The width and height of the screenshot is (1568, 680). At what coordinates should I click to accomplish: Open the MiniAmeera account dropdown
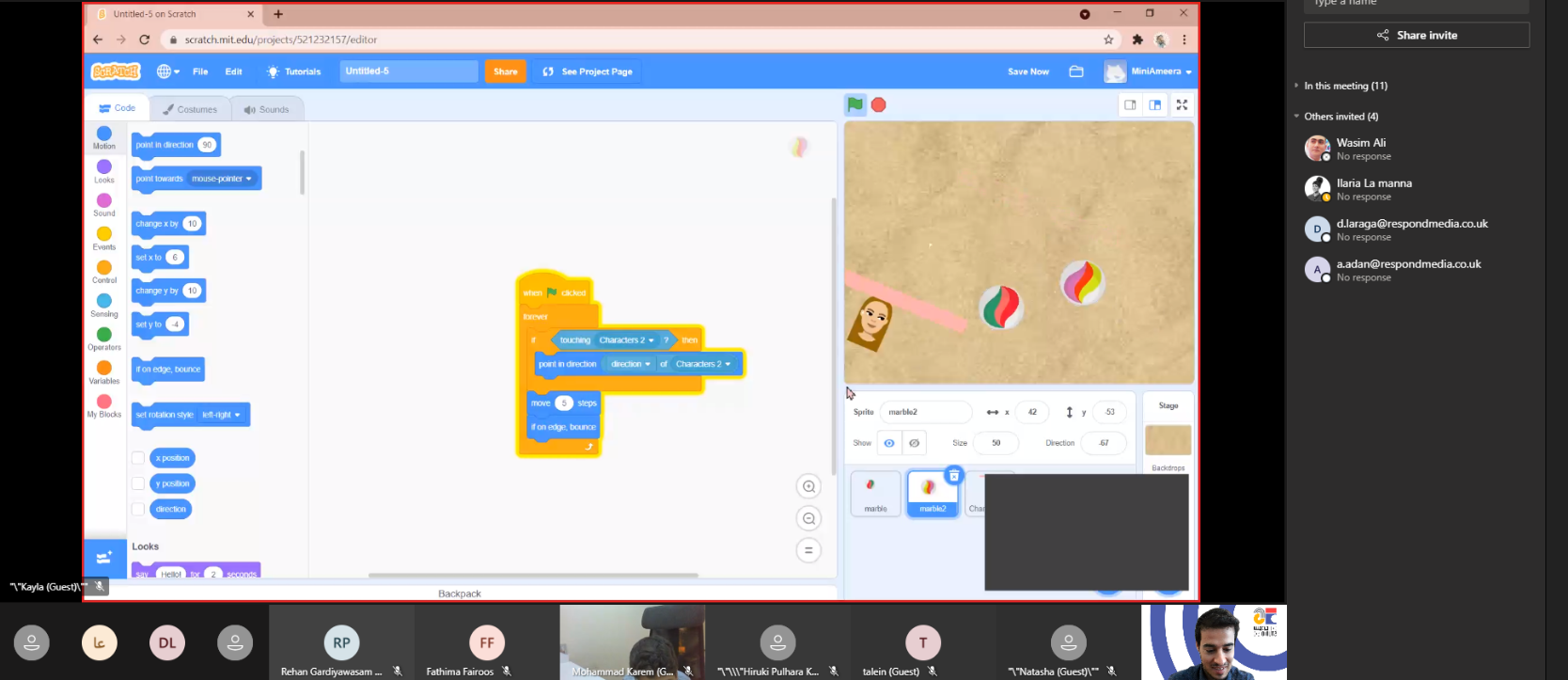[x=1149, y=71]
